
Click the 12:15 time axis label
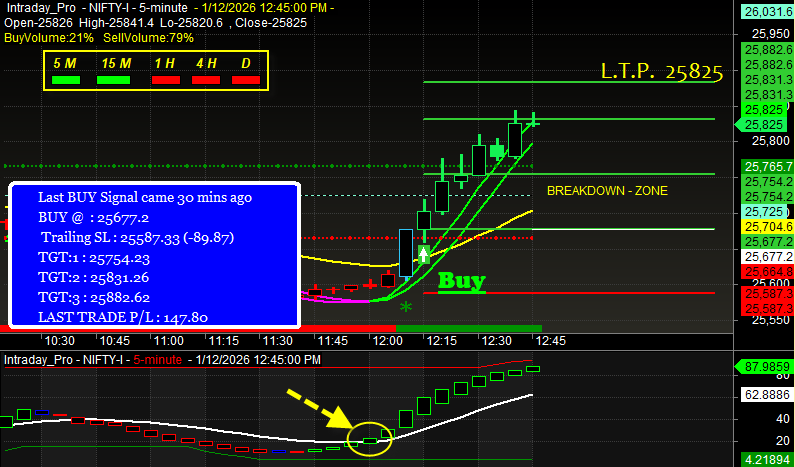tap(442, 341)
